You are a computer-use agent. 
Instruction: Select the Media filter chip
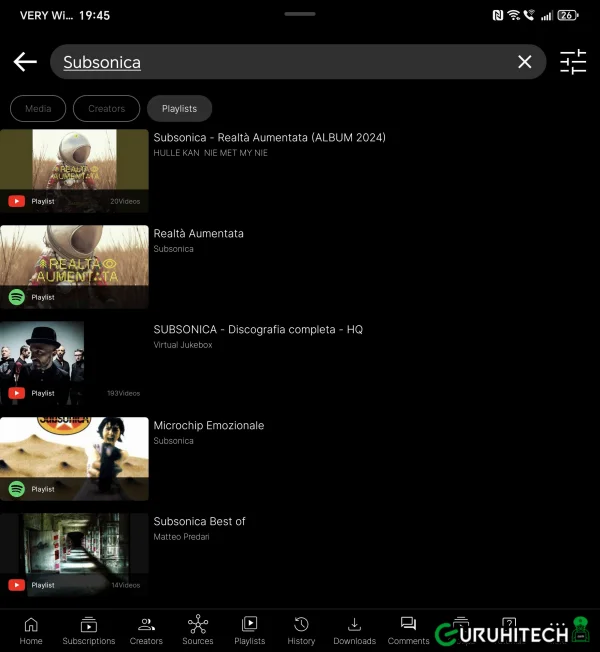[x=38, y=108]
